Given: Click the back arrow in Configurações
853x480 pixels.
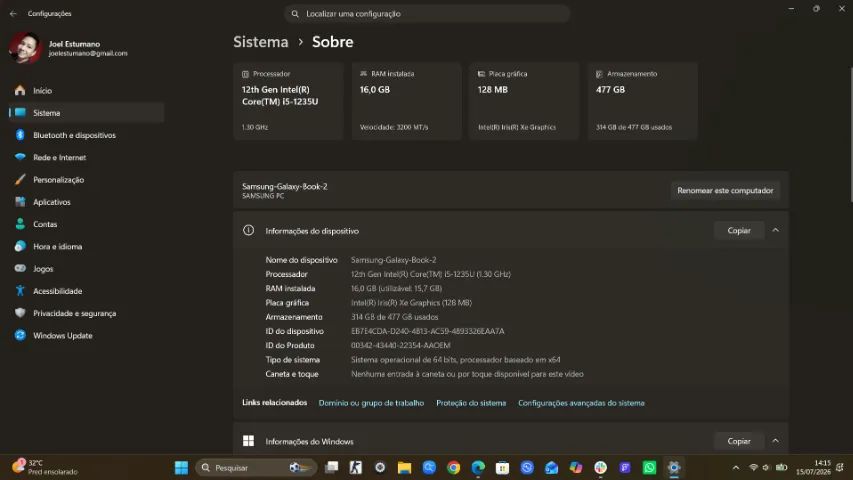Looking at the screenshot, I should click(x=13, y=14).
